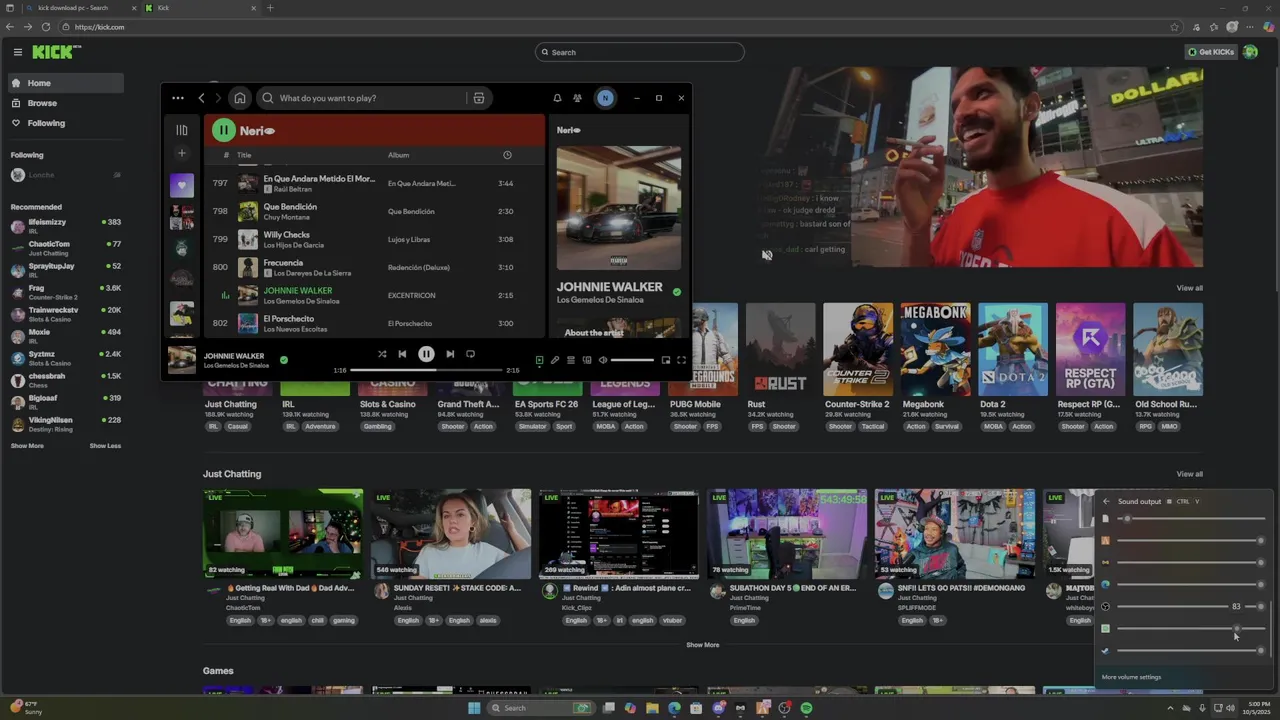Image resolution: width=1280 pixels, height=720 pixels.
Task: Create playlist with plus icon in Spotify
Action: pyautogui.click(x=181, y=153)
